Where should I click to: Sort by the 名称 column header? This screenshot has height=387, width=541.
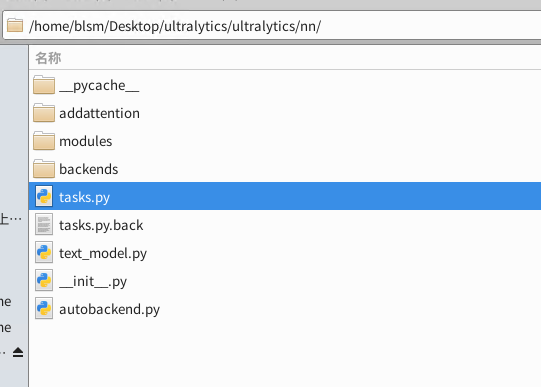click(48, 58)
